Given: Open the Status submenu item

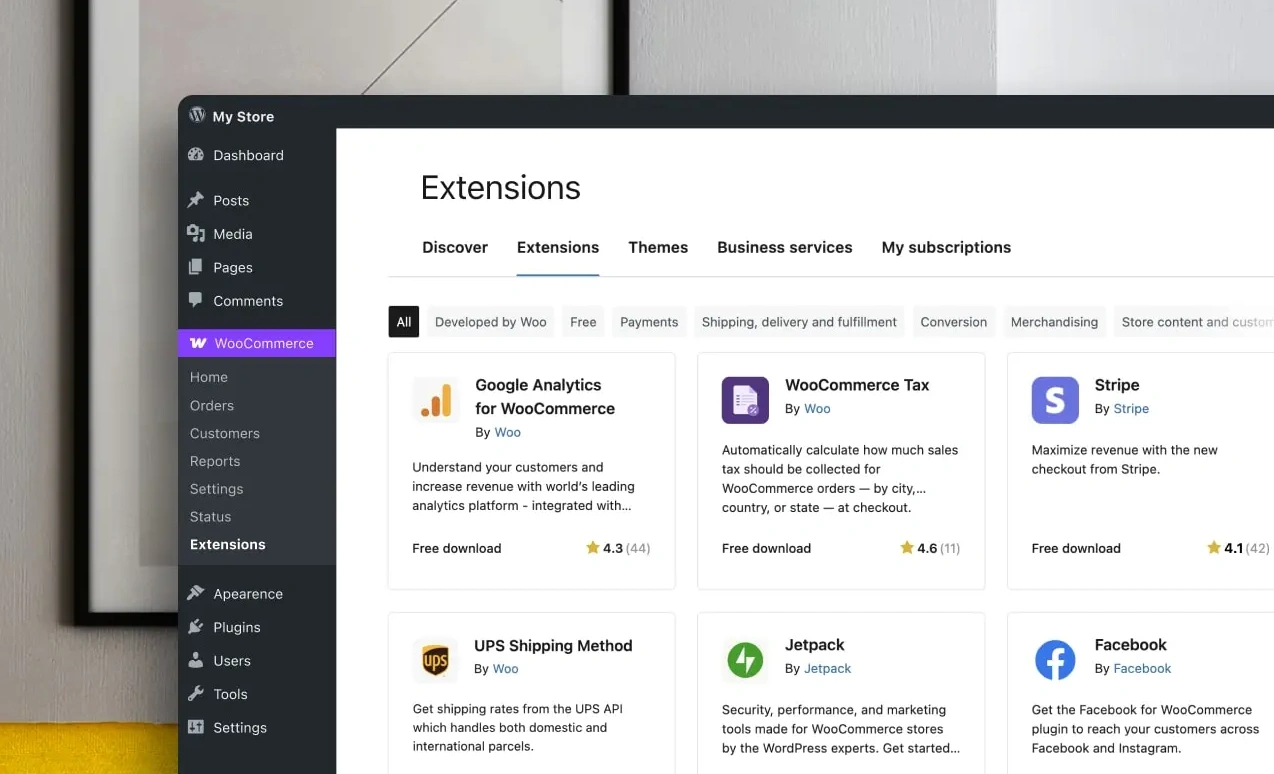Looking at the screenshot, I should click(211, 516).
